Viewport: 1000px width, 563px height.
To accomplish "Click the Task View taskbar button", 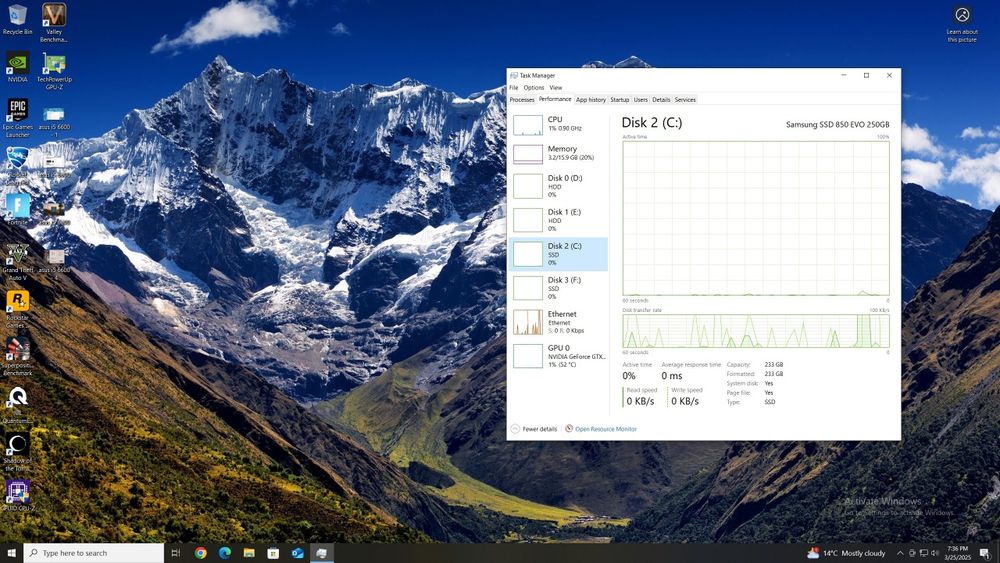I will click(x=176, y=553).
